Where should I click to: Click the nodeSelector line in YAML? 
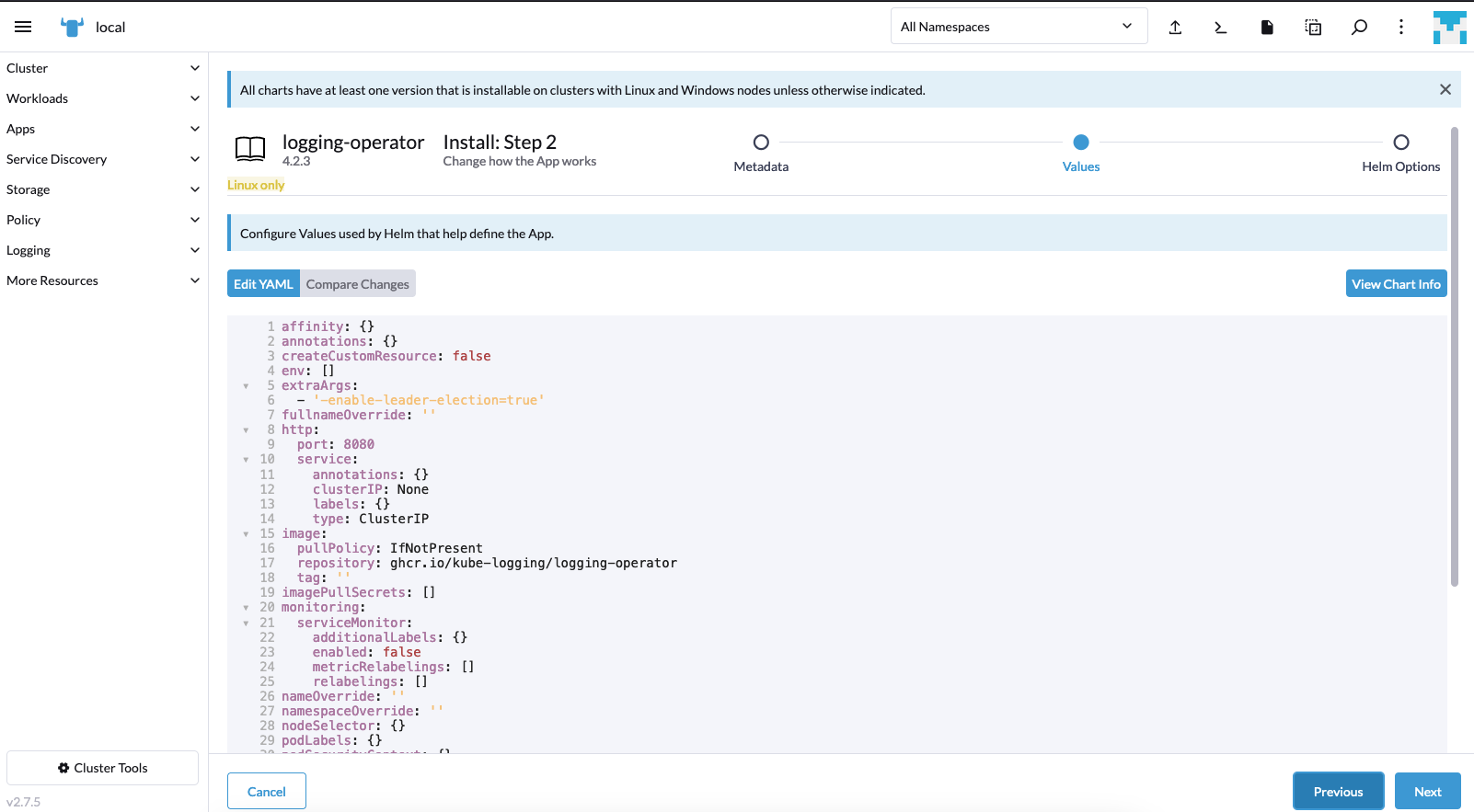pyautogui.click(x=343, y=726)
